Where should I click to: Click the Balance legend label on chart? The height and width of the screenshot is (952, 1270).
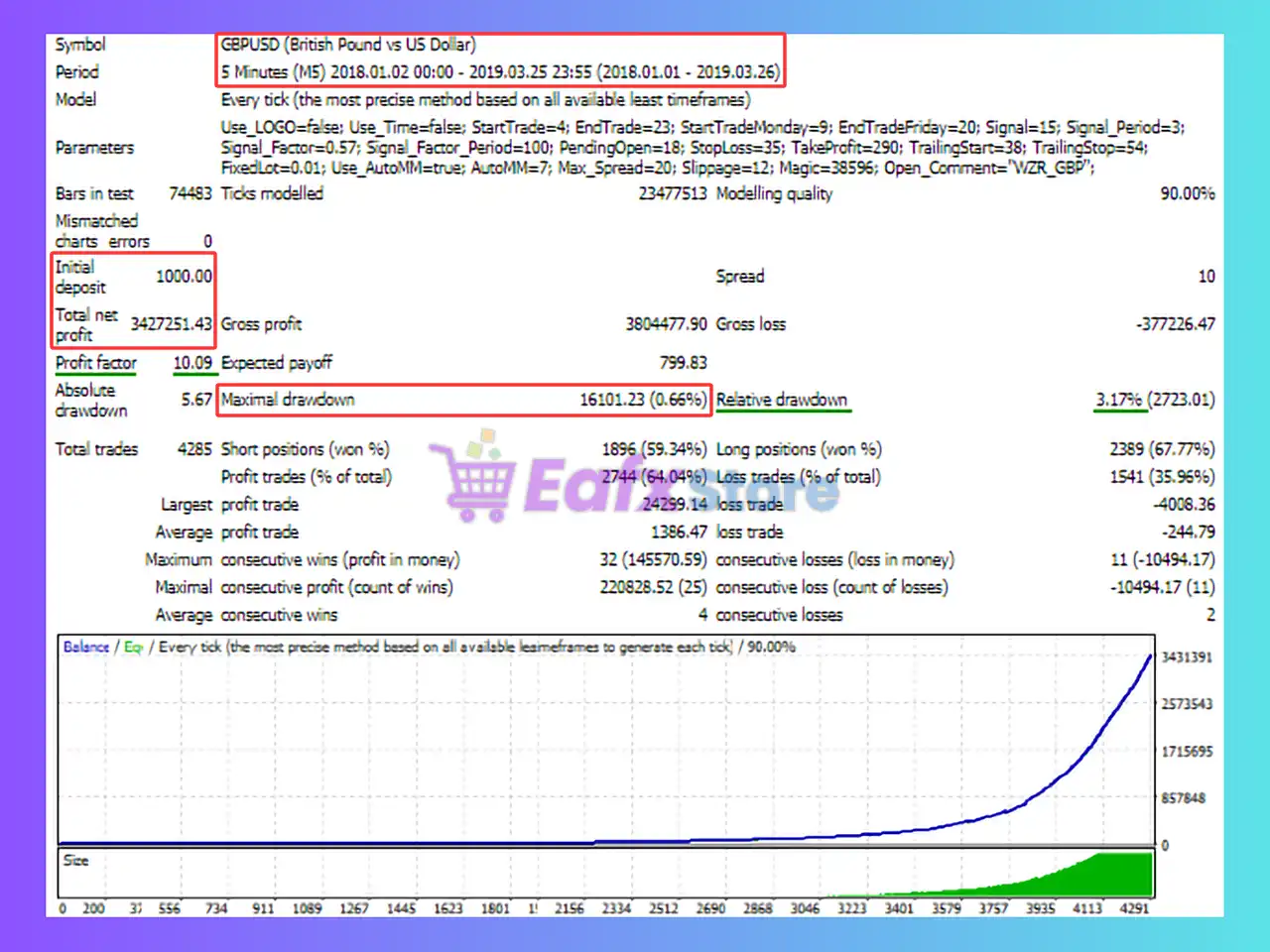tap(86, 647)
